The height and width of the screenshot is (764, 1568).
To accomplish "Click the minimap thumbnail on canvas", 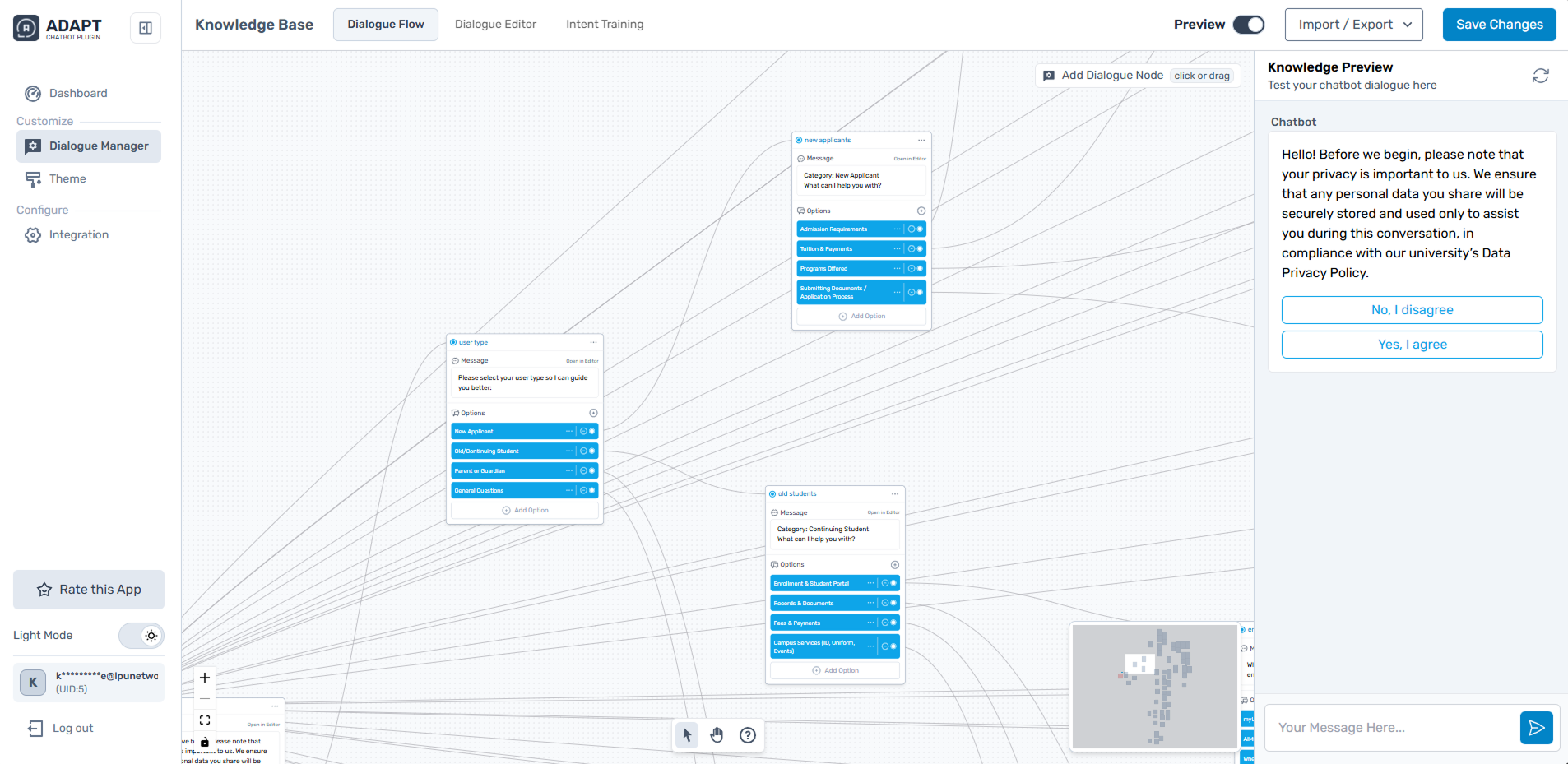I will 1154,686.
